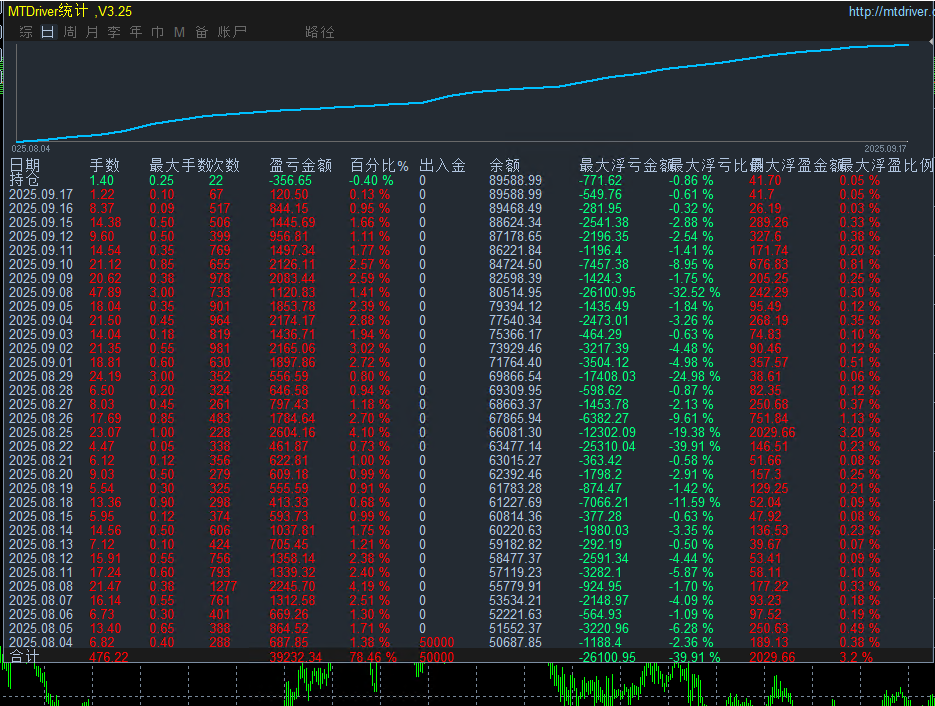Click trade count 978
This screenshot has height=706, width=935.
(219, 278)
